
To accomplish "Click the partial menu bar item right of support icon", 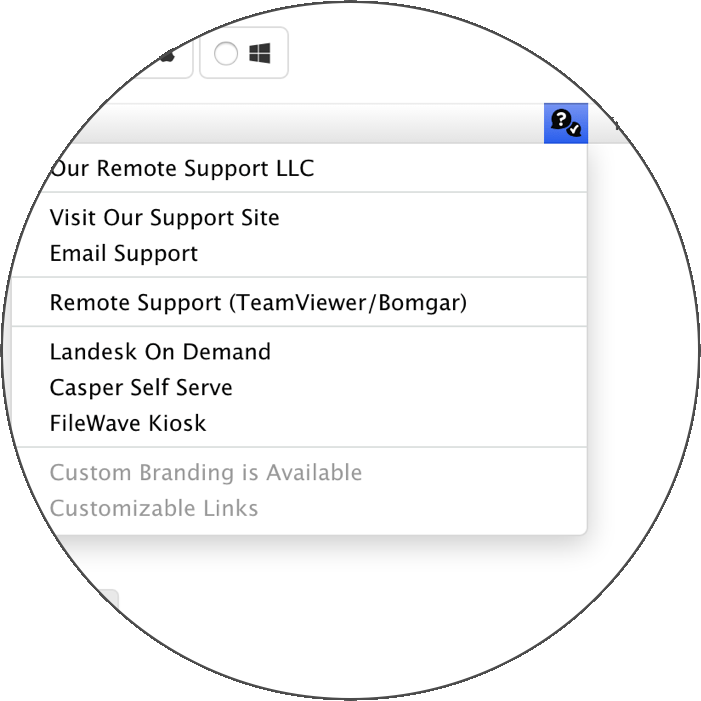I will coord(617,124).
